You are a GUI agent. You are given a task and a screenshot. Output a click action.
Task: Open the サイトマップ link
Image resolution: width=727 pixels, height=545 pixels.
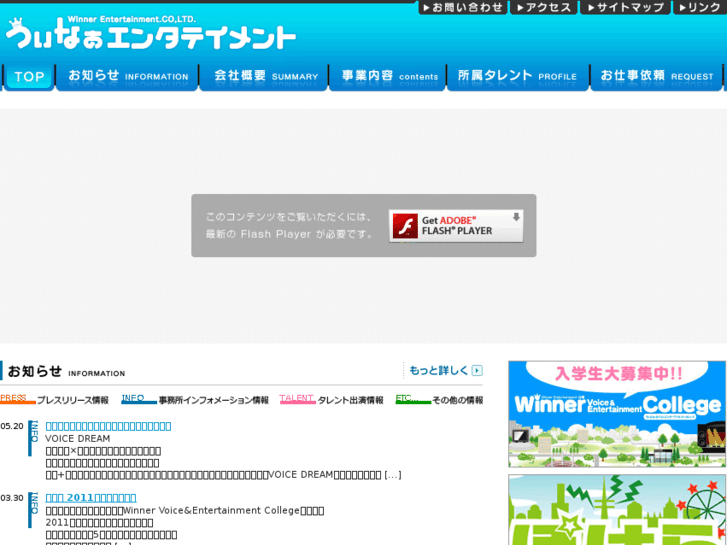coord(625,7)
